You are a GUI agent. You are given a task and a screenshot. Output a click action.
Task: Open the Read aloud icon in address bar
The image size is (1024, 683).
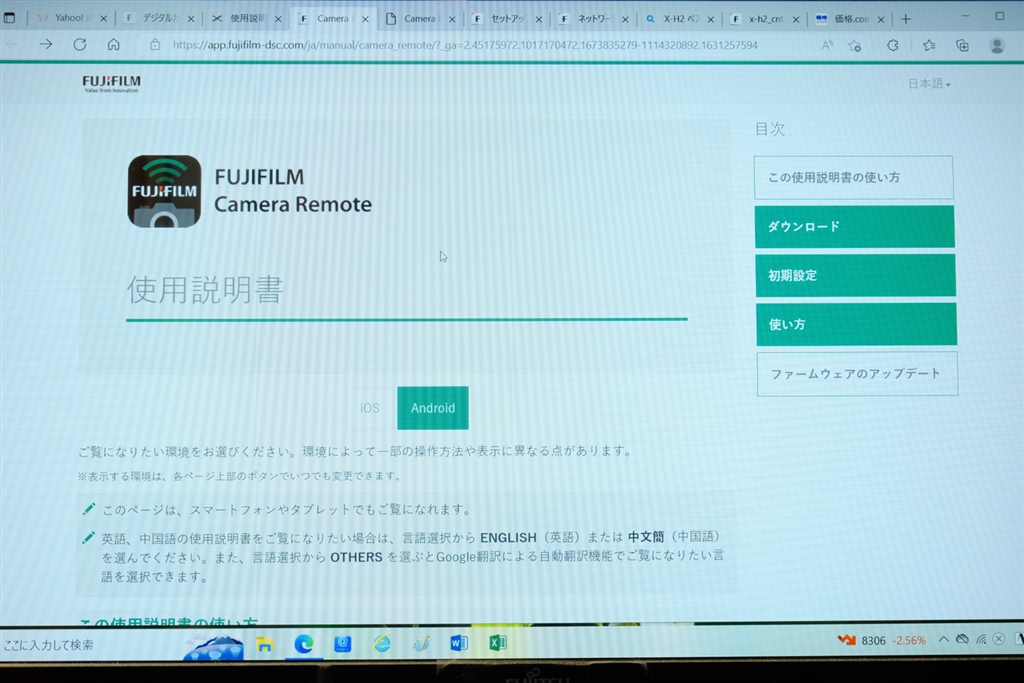click(x=827, y=45)
